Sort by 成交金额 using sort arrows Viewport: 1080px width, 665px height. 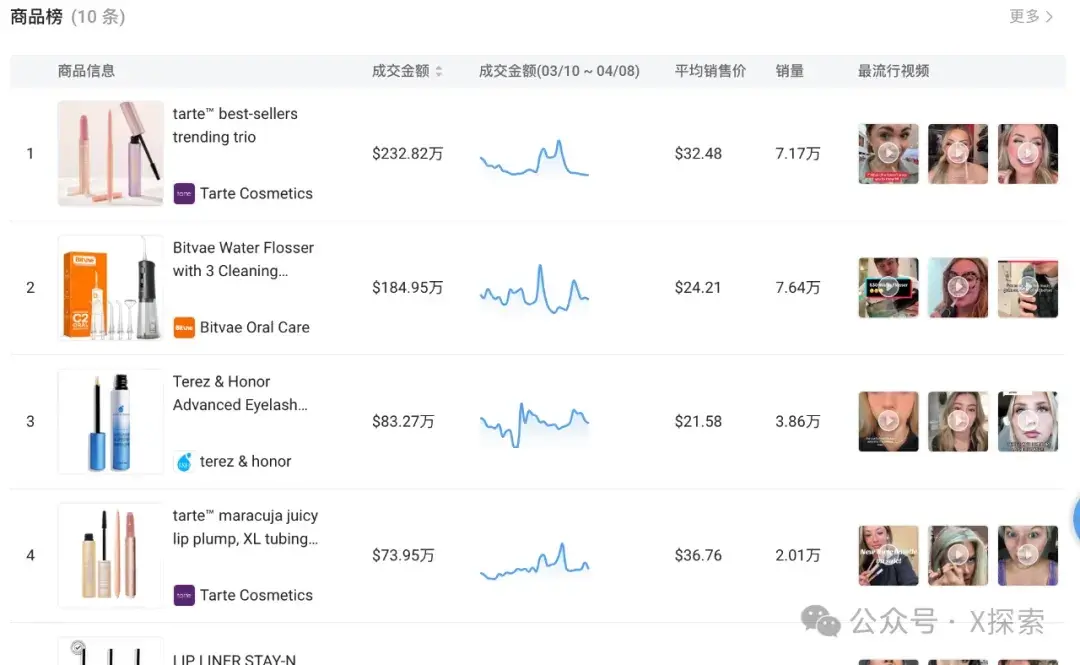click(x=439, y=71)
